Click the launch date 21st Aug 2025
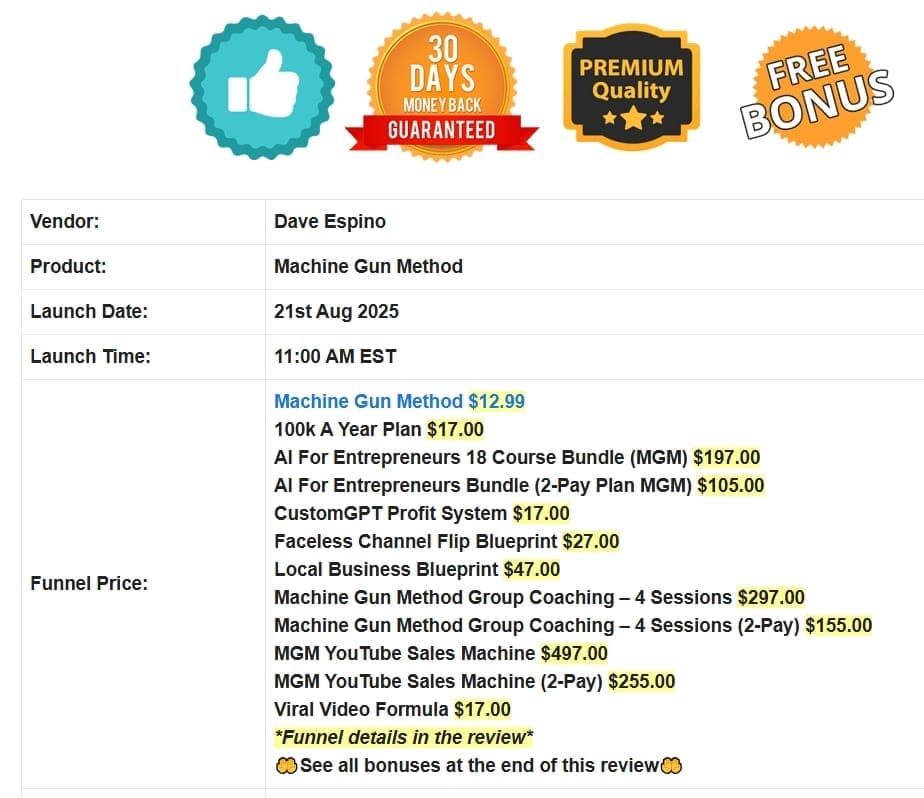Image resolution: width=924 pixels, height=798 pixels. [x=336, y=311]
